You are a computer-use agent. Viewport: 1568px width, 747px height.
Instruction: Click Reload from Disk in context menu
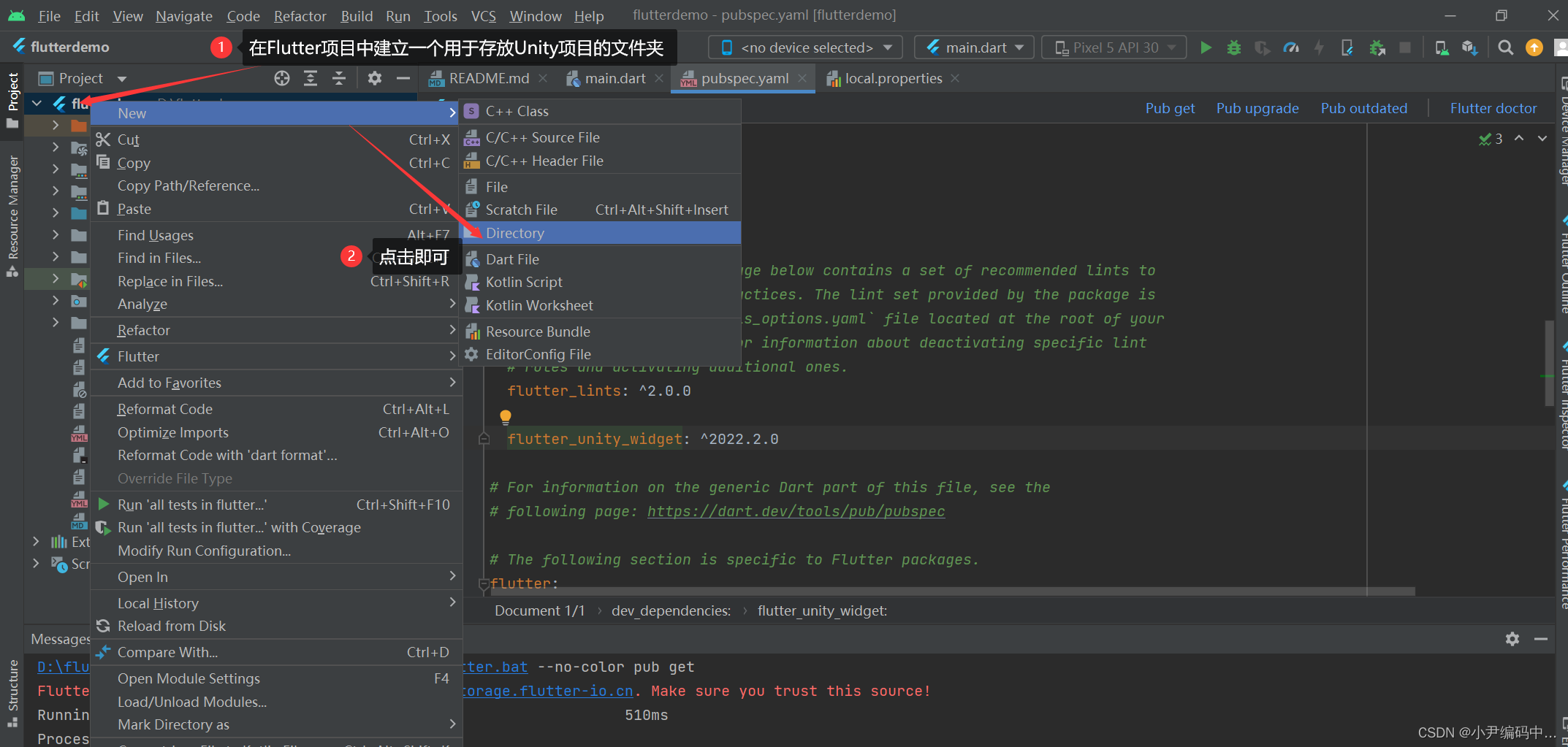pyautogui.click(x=276, y=626)
